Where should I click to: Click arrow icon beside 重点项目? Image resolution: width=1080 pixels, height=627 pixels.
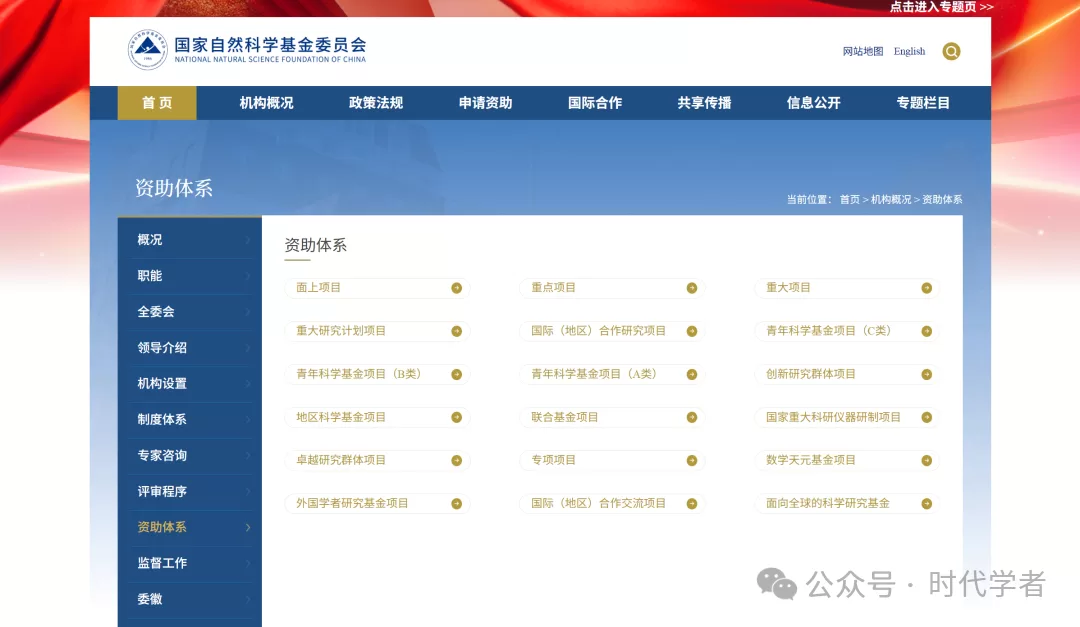click(x=692, y=288)
